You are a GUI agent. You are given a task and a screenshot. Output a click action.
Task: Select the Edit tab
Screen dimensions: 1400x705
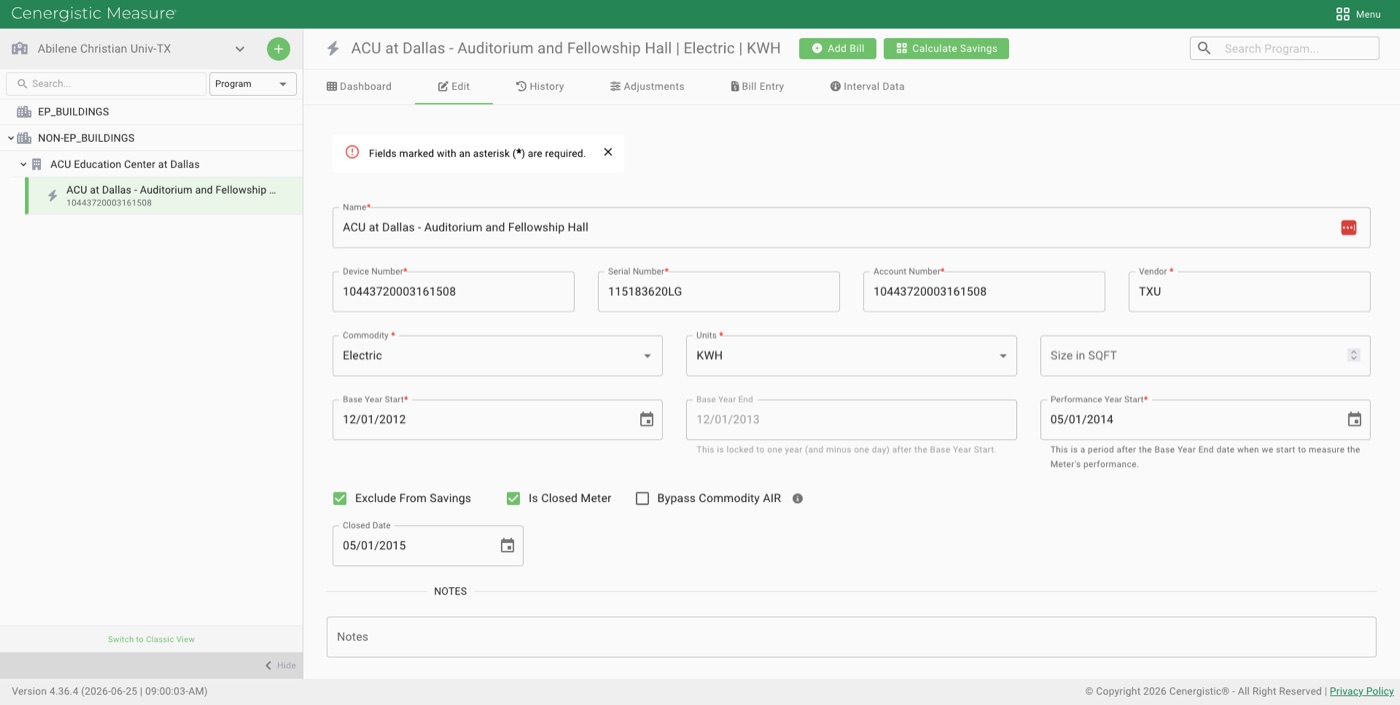[x=454, y=86]
